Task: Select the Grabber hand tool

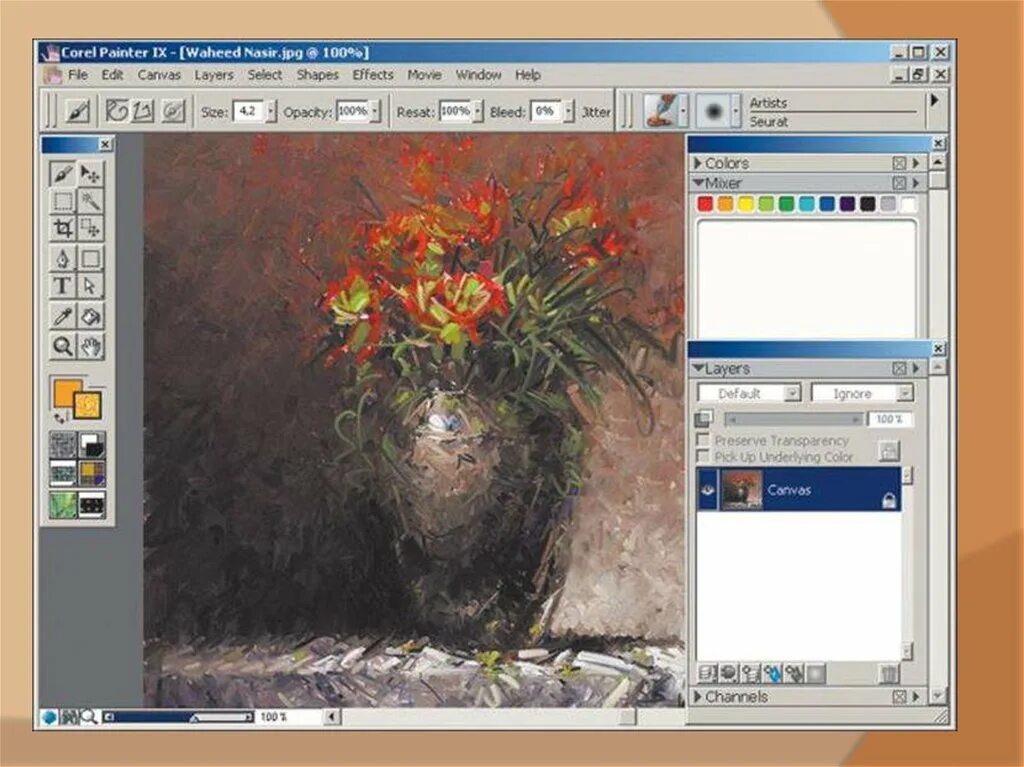Action: tap(91, 346)
